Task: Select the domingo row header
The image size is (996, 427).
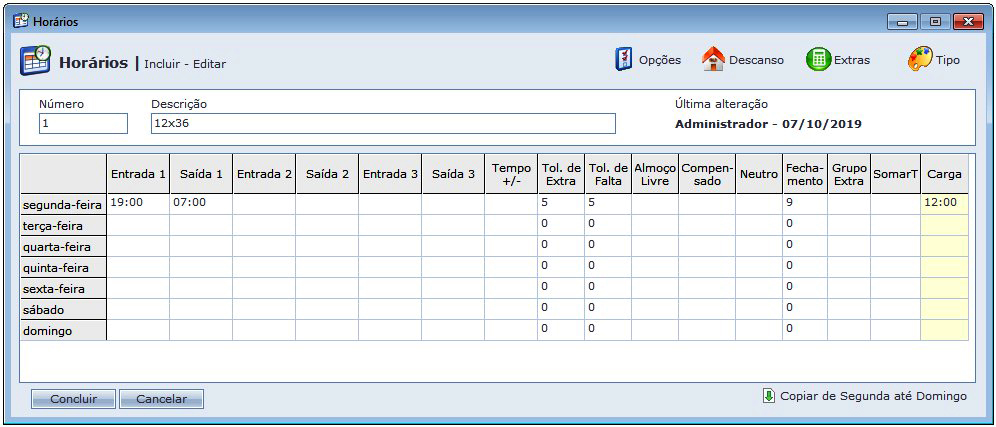Action: 63,330
